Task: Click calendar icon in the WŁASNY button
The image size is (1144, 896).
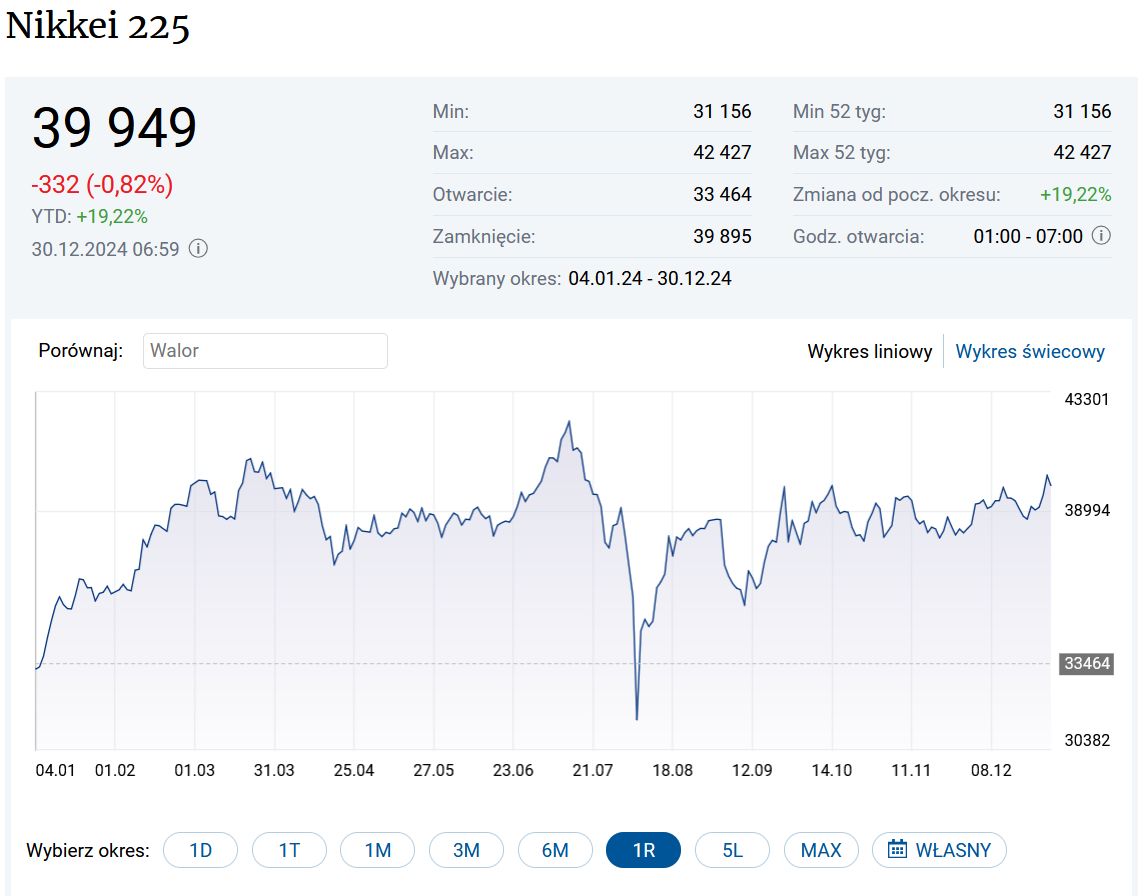Action: coord(897,850)
